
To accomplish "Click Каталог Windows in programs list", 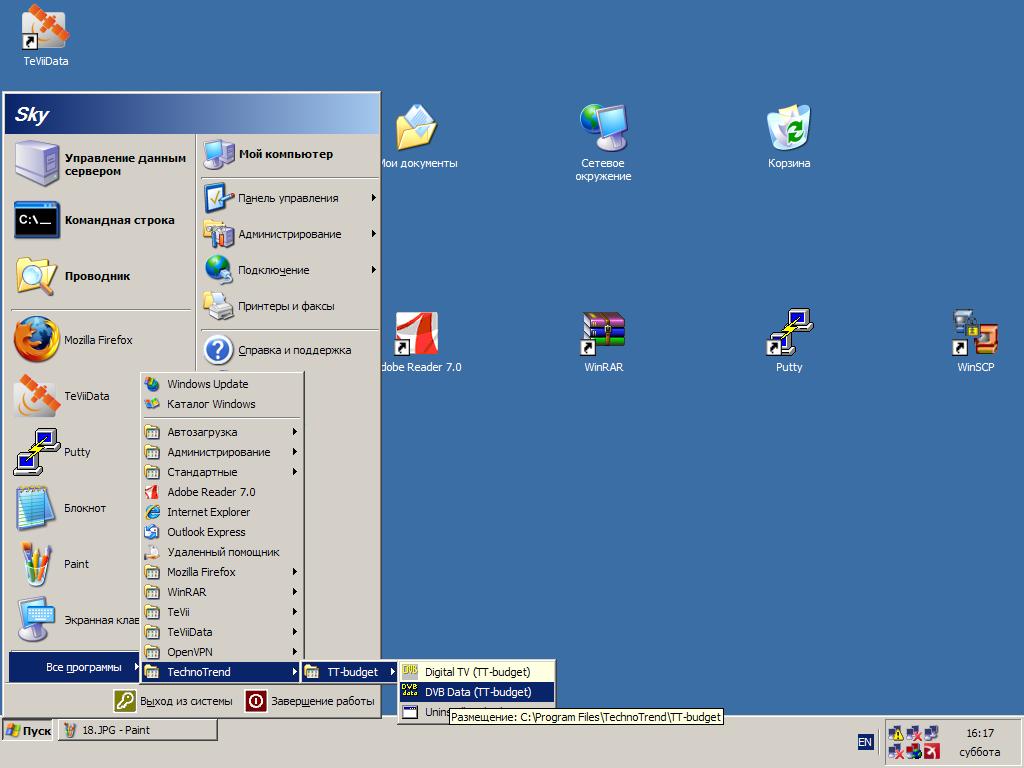I will click(x=222, y=404).
